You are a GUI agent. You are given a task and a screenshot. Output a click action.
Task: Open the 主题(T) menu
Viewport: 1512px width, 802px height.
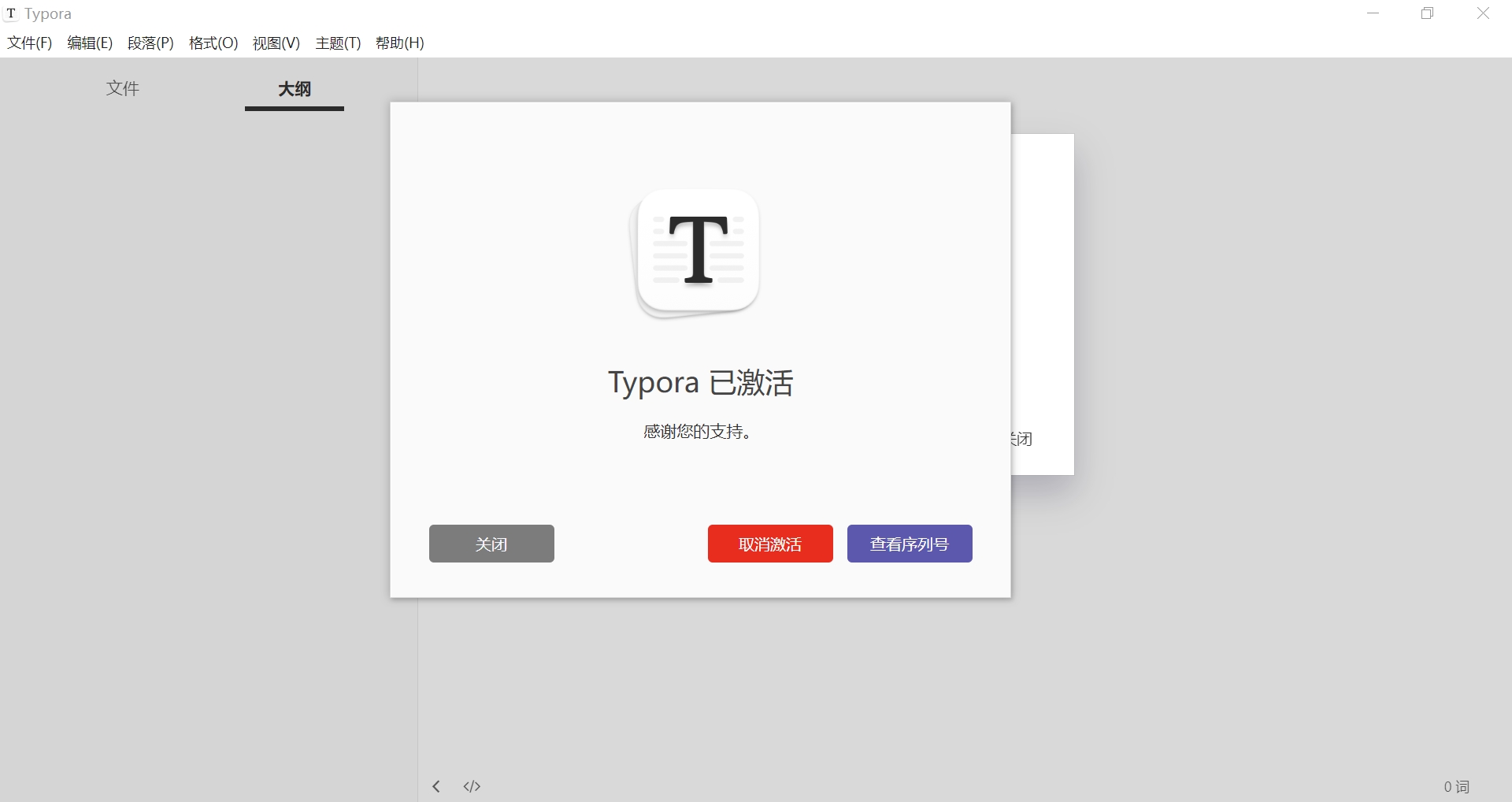click(x=338, y=43)
